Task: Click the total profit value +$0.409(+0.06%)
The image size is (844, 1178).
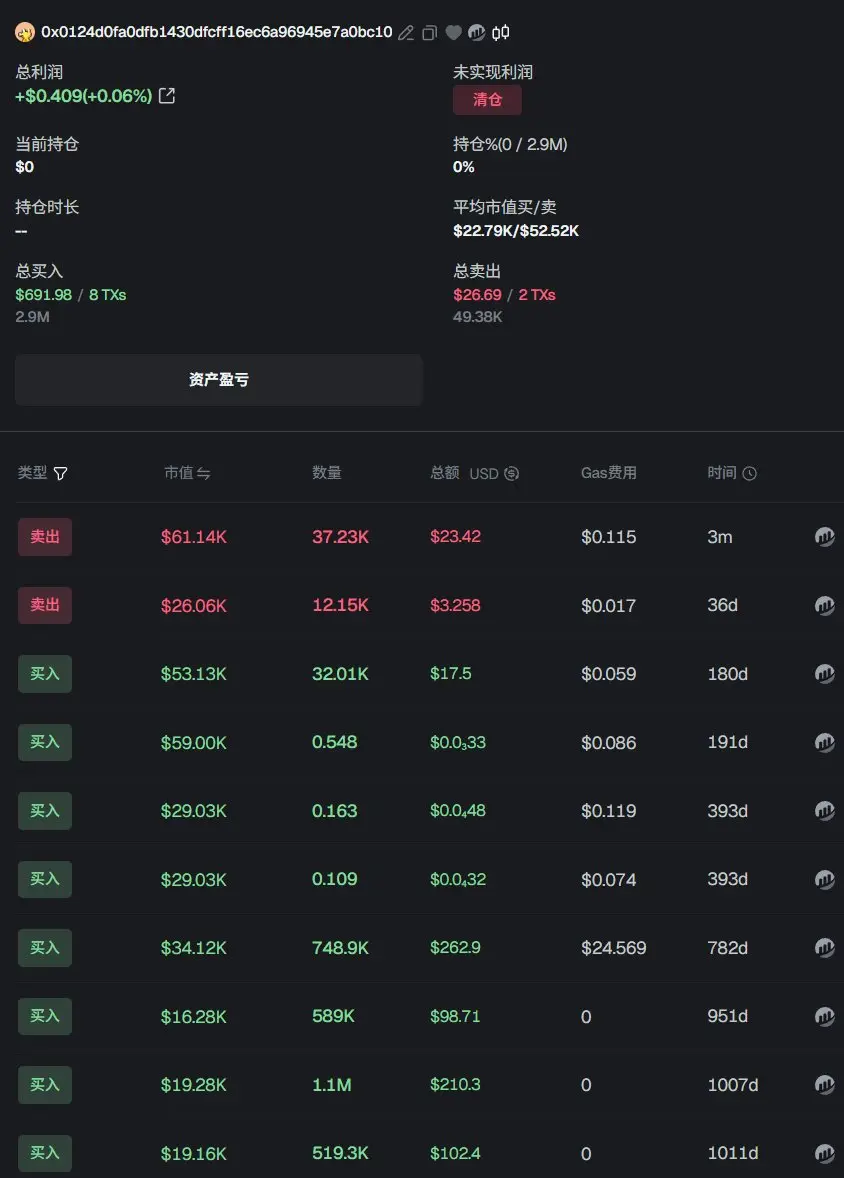Action: point(83,95)
